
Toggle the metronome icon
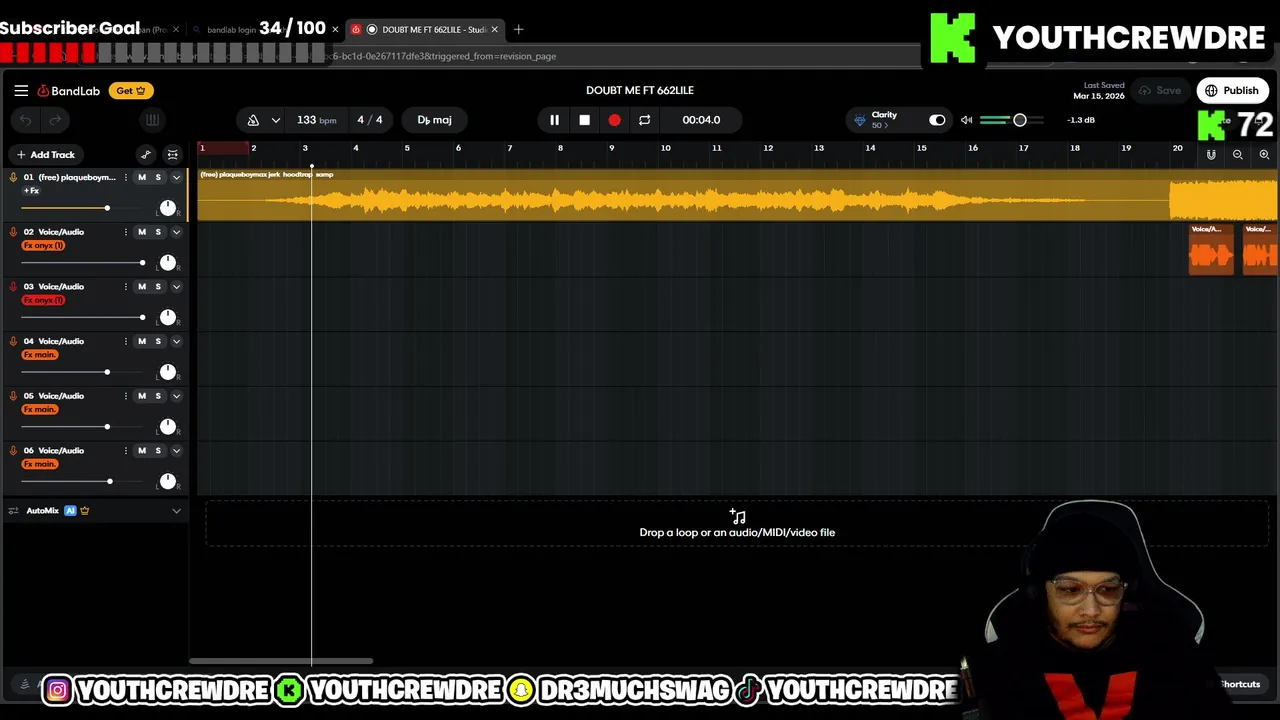pos(253,120)
